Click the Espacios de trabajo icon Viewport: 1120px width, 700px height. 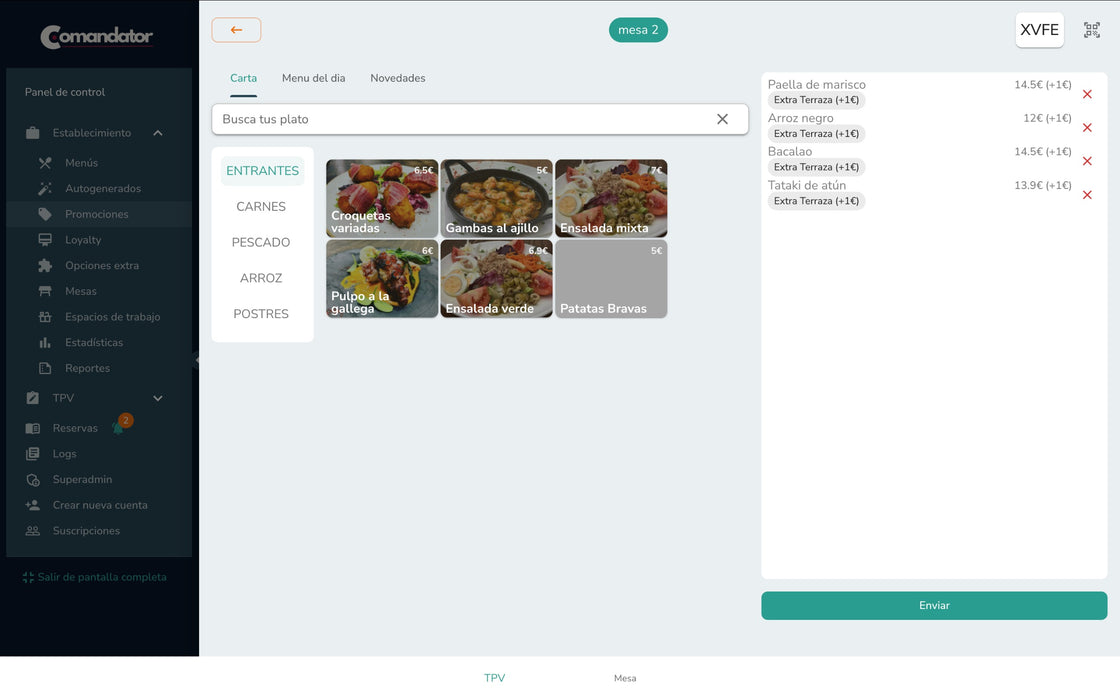[45, 317]
